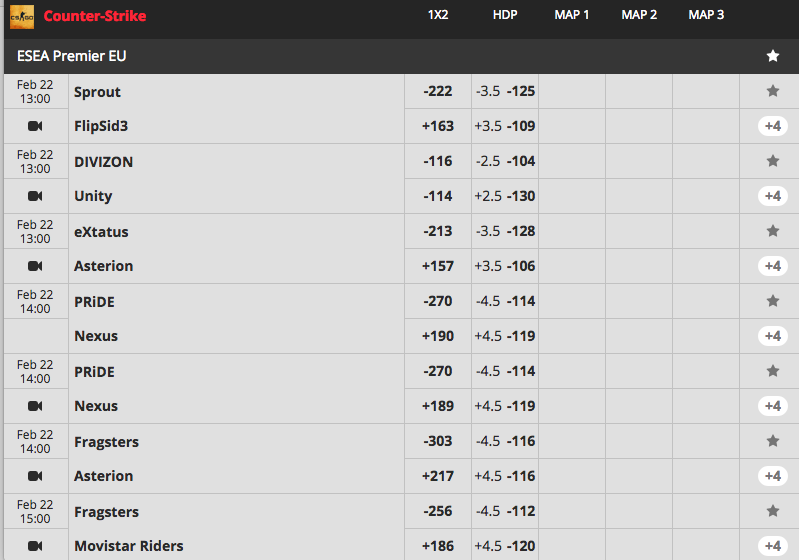The width and height of the screenshot is (799, 560).
Task: Click the CS:GO game logo icon
Action: (22, 17)
